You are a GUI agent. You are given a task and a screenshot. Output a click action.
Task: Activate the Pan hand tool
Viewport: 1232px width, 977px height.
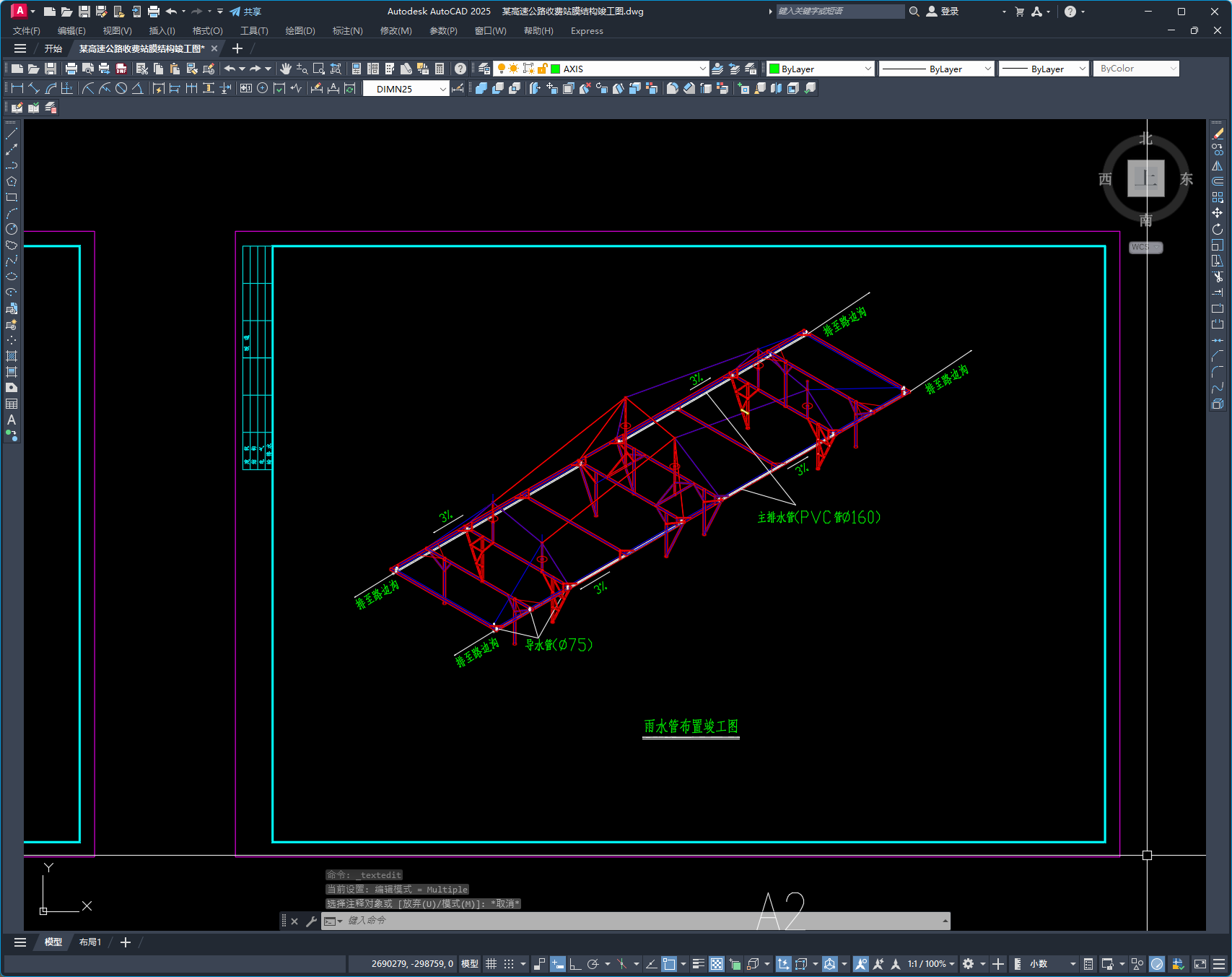(286, 69)
